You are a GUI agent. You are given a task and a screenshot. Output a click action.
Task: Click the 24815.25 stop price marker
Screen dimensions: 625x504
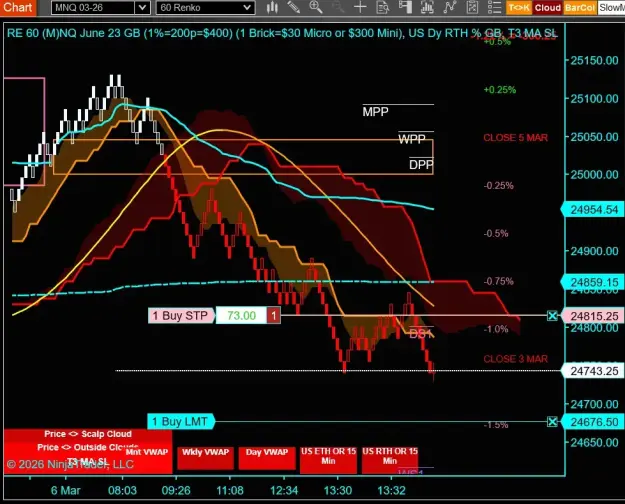(x=594, y=316)
